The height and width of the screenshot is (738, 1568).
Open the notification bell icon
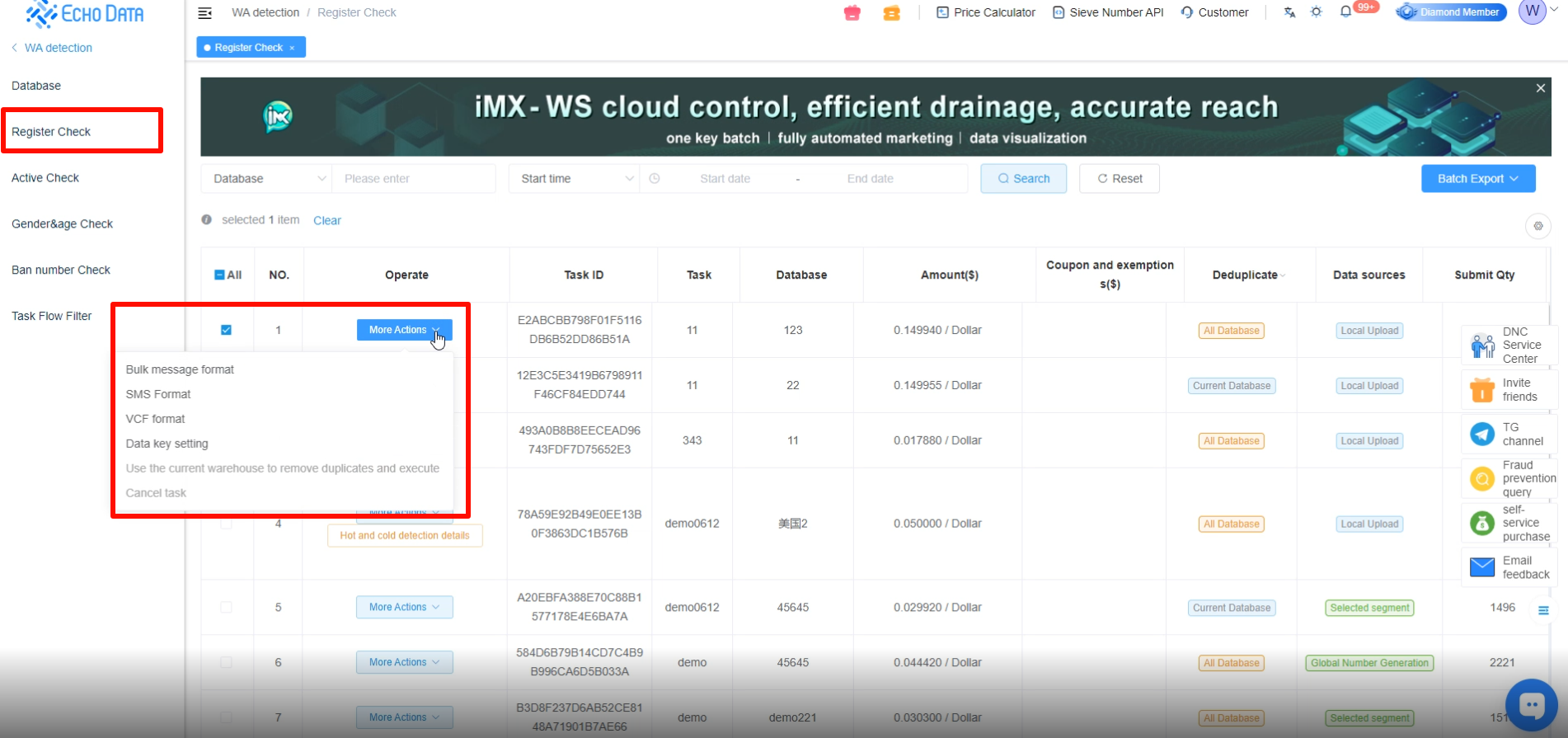pyautogui.click(x=1345, y=12)
